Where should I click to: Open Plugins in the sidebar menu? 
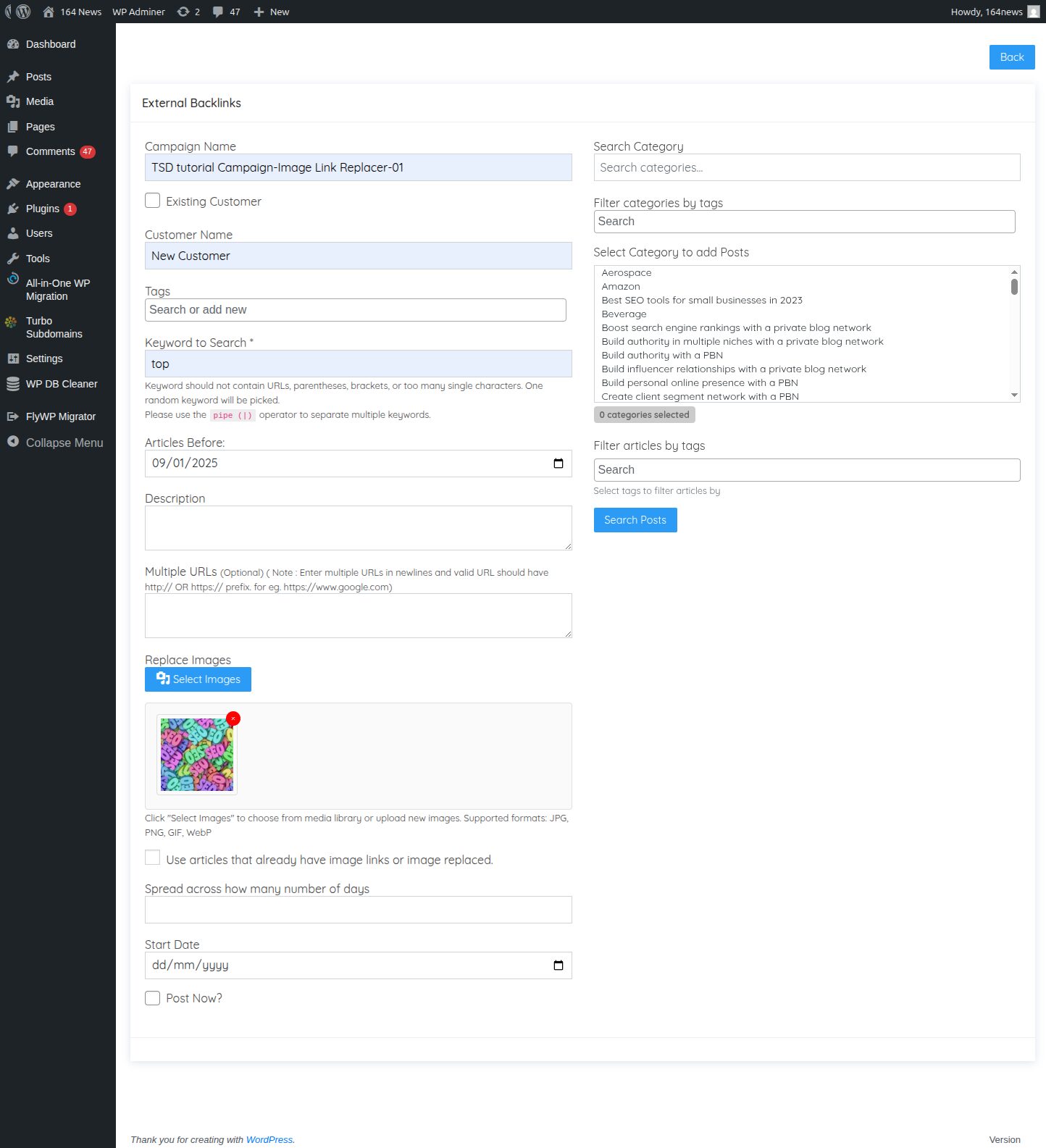pos(43,209)
